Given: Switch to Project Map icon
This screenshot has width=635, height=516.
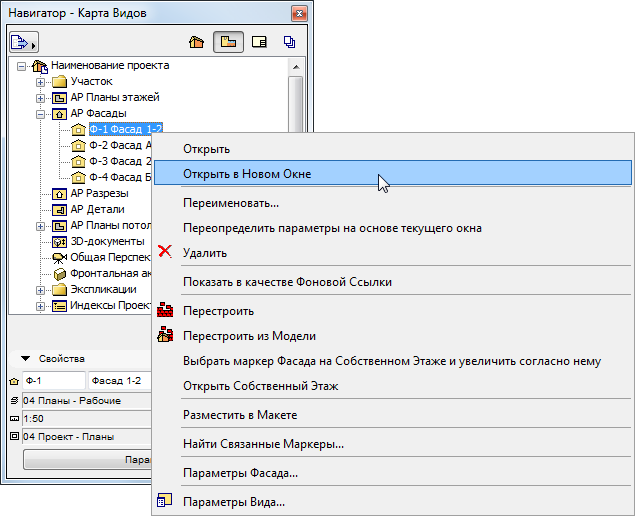Looking at the screenshot, I should tap(197, 42).
